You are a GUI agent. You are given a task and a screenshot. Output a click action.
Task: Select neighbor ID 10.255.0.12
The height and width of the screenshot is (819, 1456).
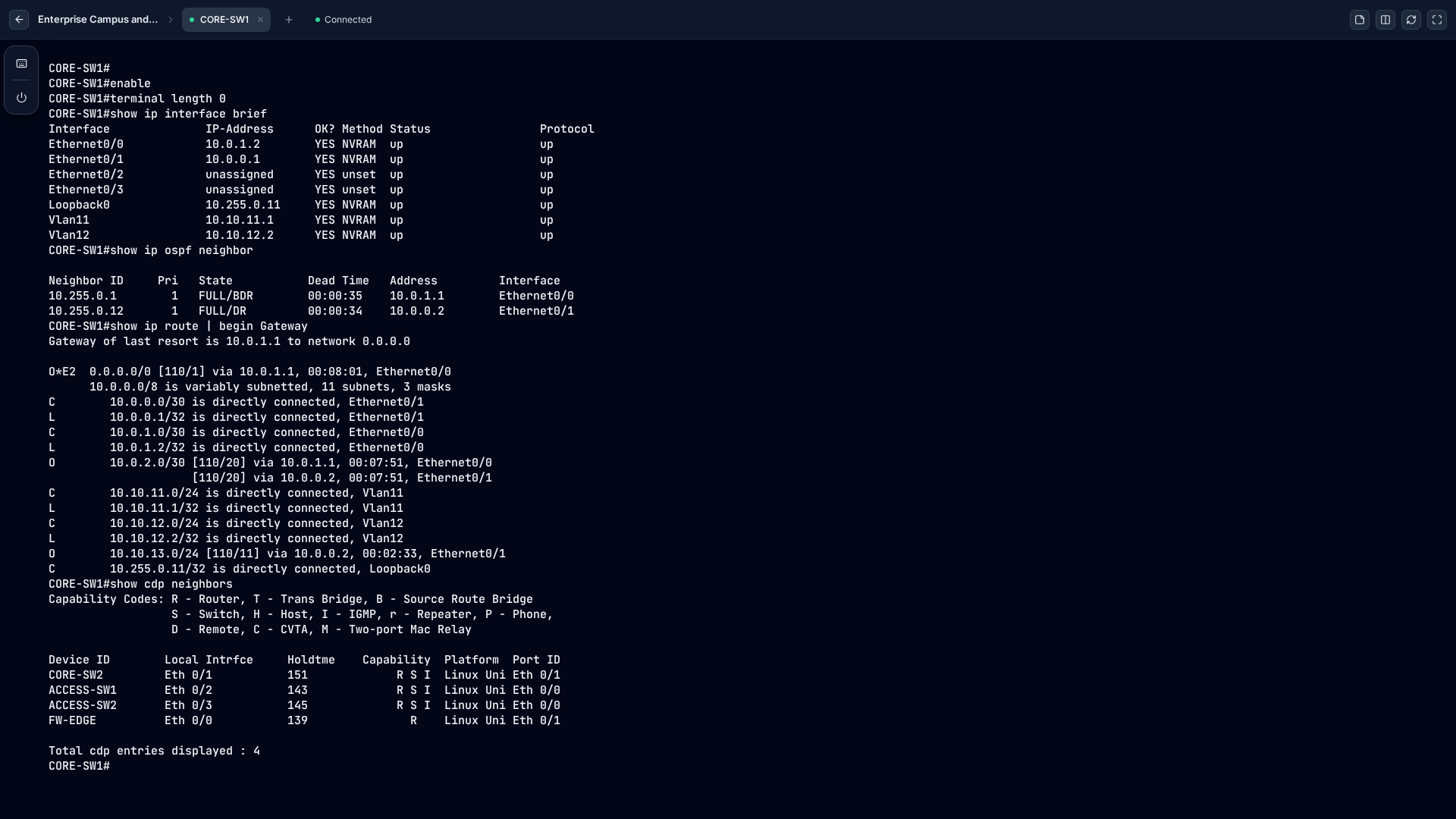pos(86,311)
